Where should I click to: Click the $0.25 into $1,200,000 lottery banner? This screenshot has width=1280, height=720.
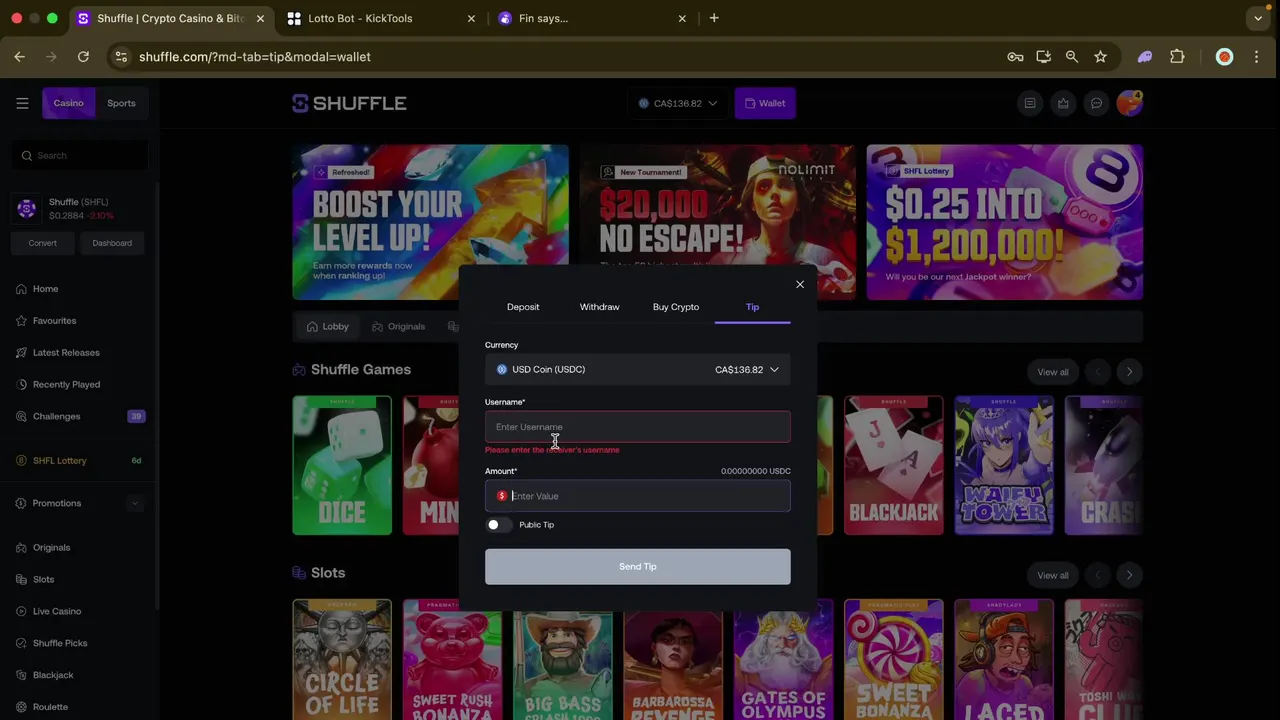tap(1004, 222)
